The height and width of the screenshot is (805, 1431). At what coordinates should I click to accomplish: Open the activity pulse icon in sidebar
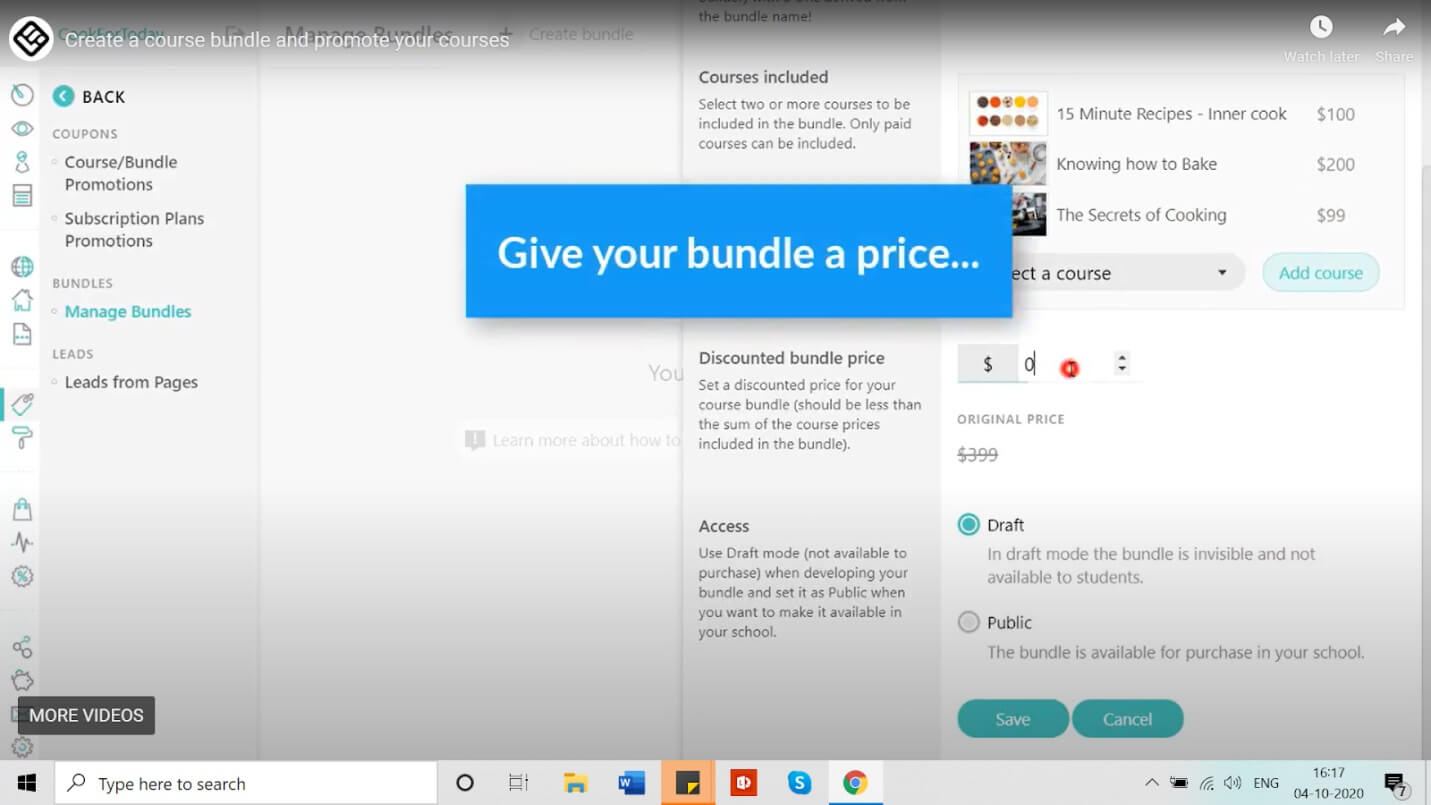coord(22,542)
